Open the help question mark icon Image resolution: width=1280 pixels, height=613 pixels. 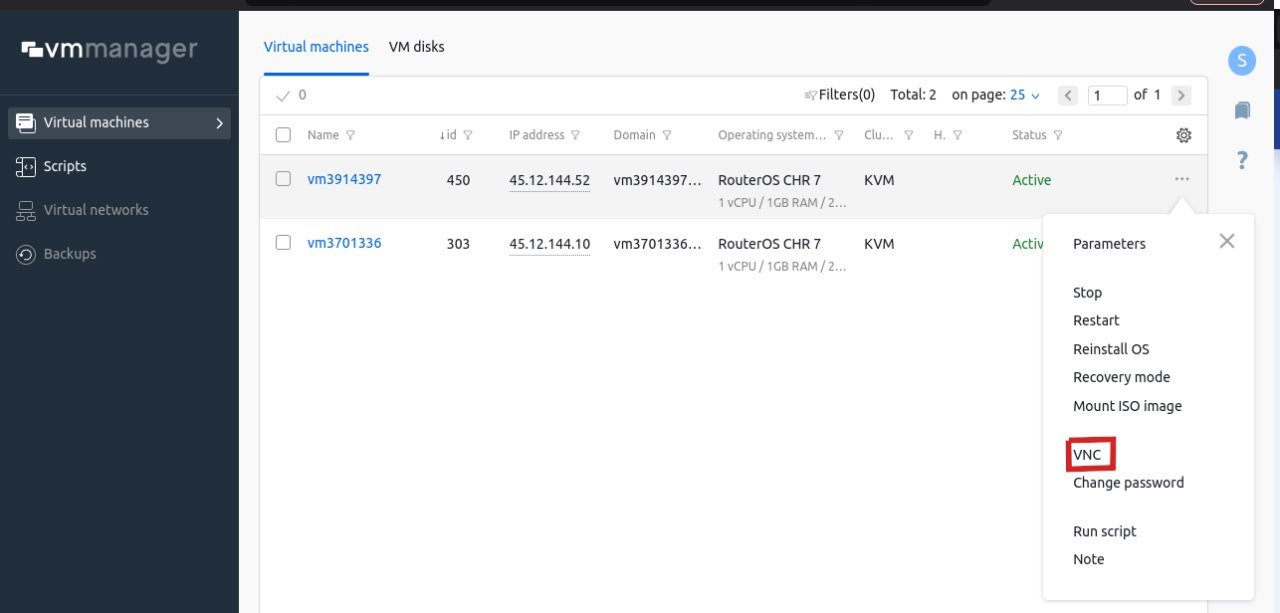(x=1242, y=159)
